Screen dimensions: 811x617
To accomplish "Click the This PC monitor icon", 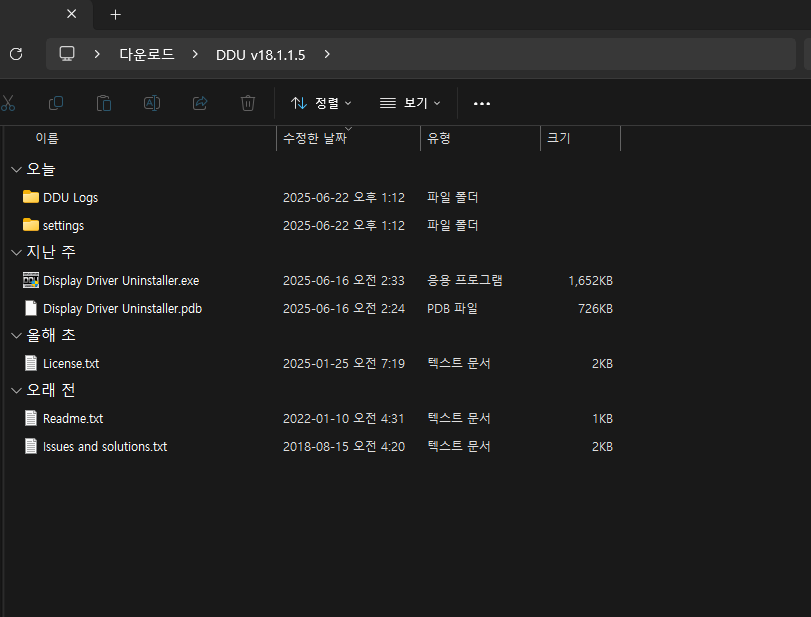I will click(67, 54).
